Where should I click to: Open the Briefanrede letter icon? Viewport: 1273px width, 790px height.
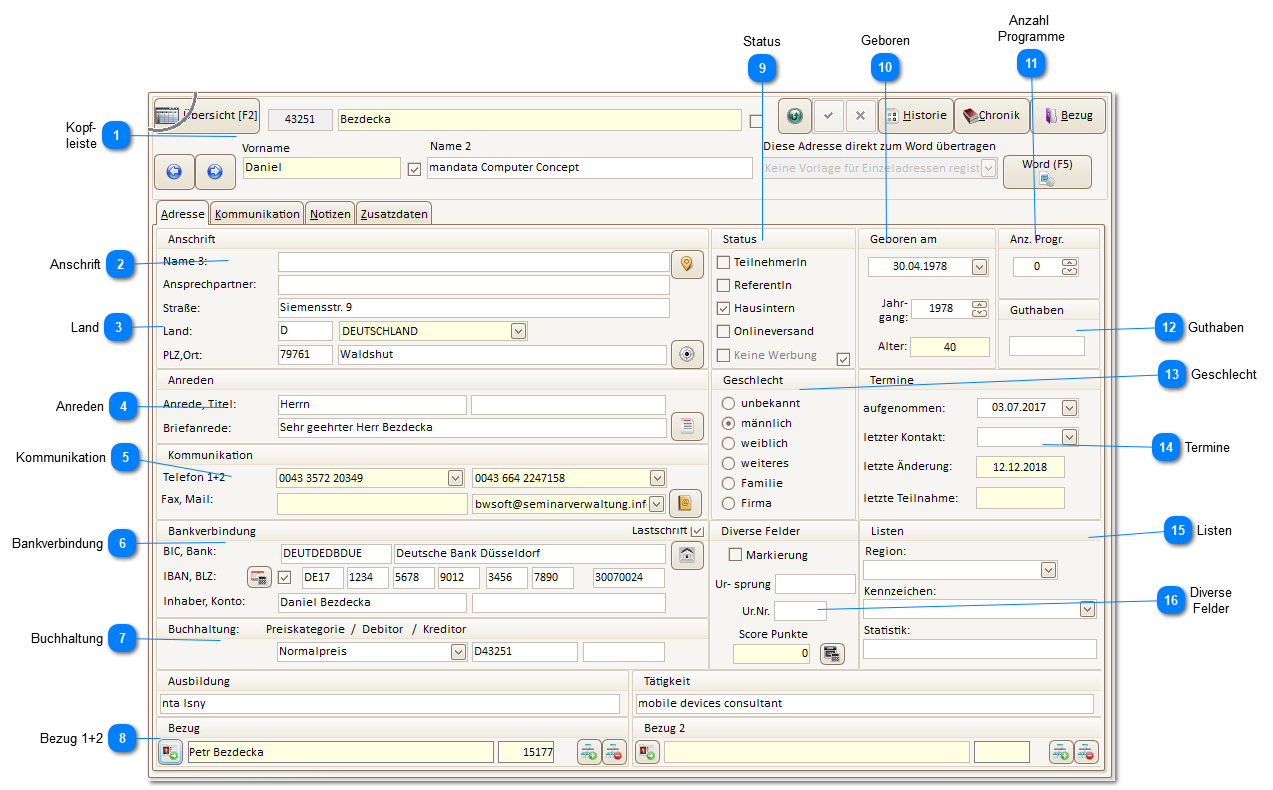pos(687,426)
